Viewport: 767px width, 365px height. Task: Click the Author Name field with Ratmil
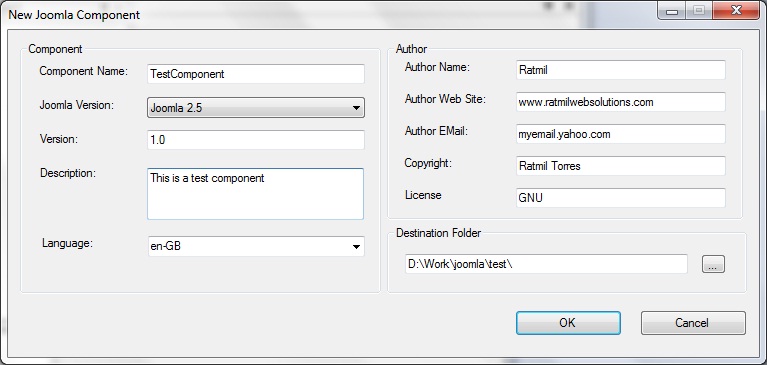[621, 70]
